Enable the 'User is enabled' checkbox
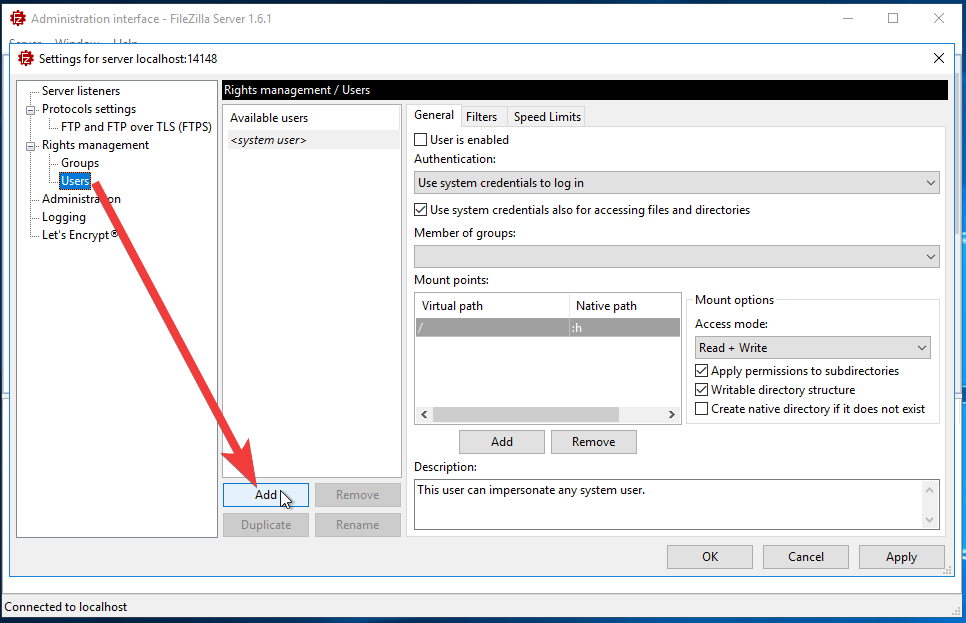This screenshot has height=623, width=966. click(421, 140)
